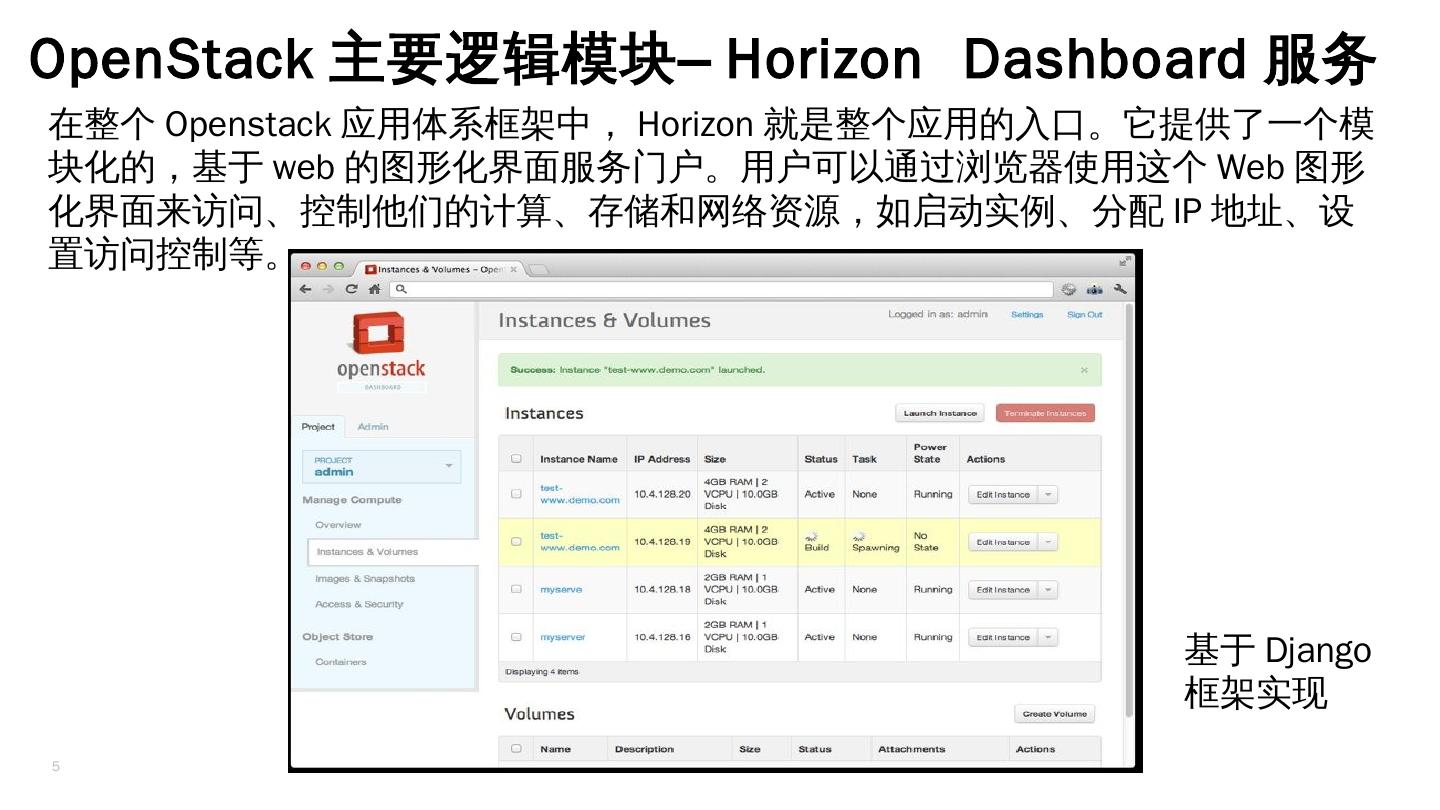This screenshot has width=1440, height=810.
Task: Select the Instances & Volumes browser tab
Action: 441,269
